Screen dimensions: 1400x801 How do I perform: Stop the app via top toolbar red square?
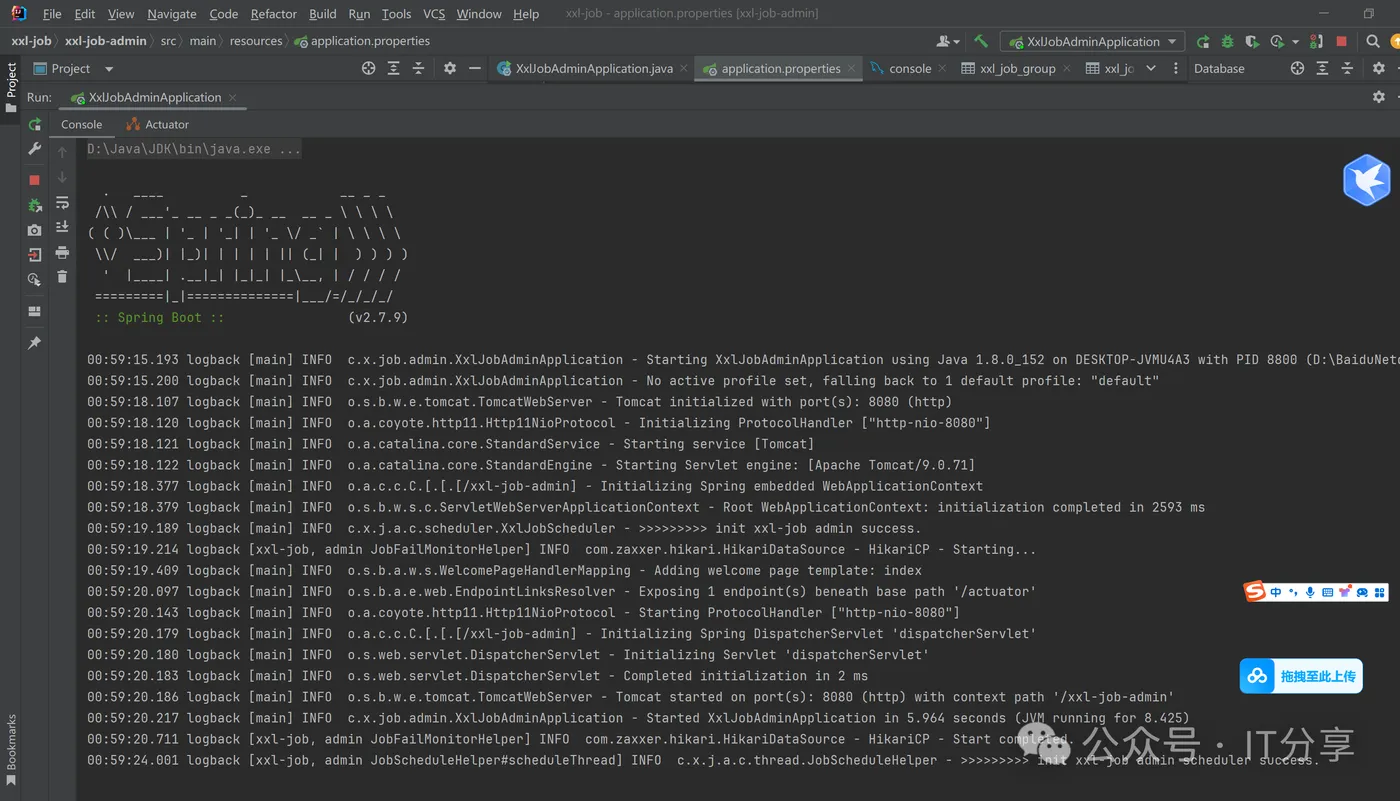[1342, 41]
